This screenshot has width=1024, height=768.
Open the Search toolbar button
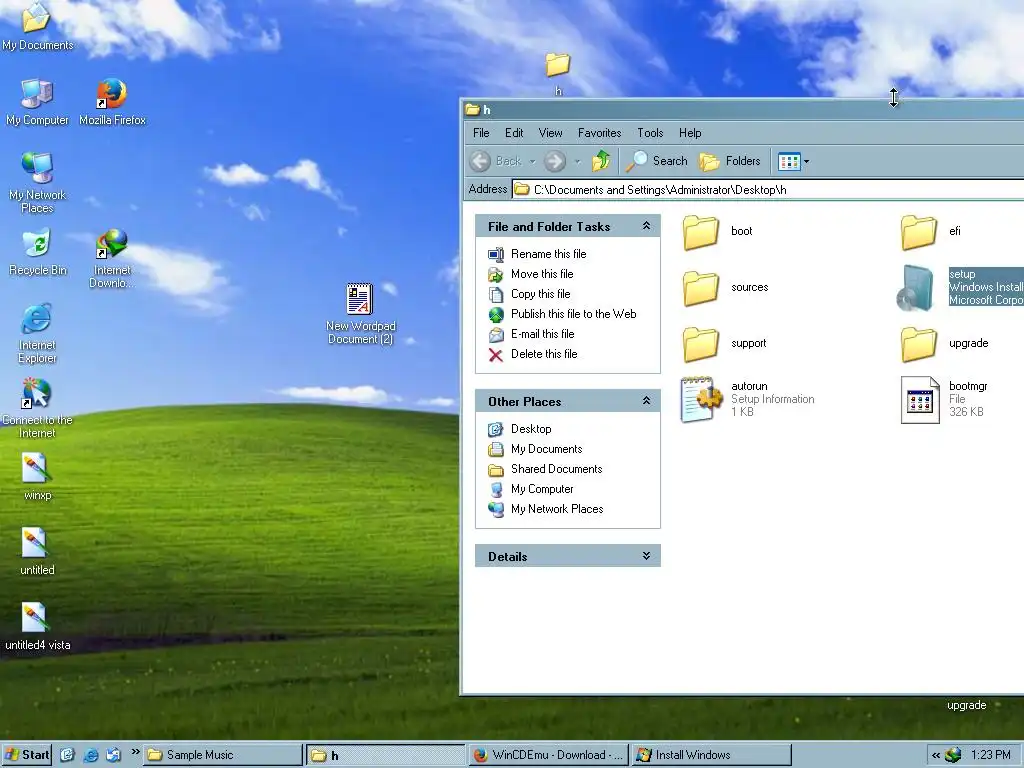[x=656, y=161]
